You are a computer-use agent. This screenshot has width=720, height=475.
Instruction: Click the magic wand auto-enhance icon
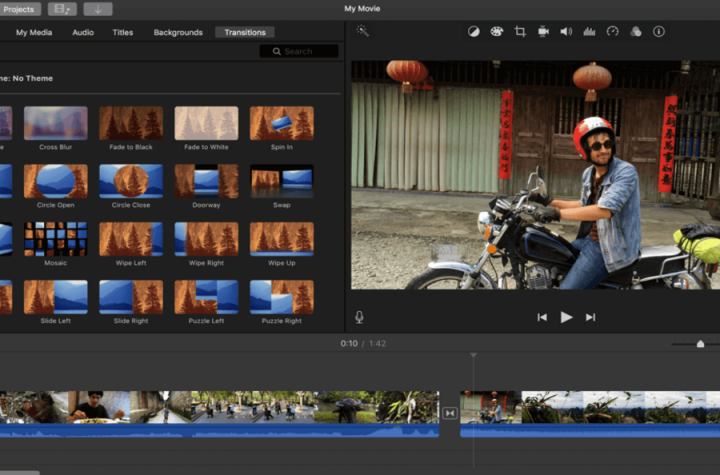pyautogui.click(x=362, y=31)
